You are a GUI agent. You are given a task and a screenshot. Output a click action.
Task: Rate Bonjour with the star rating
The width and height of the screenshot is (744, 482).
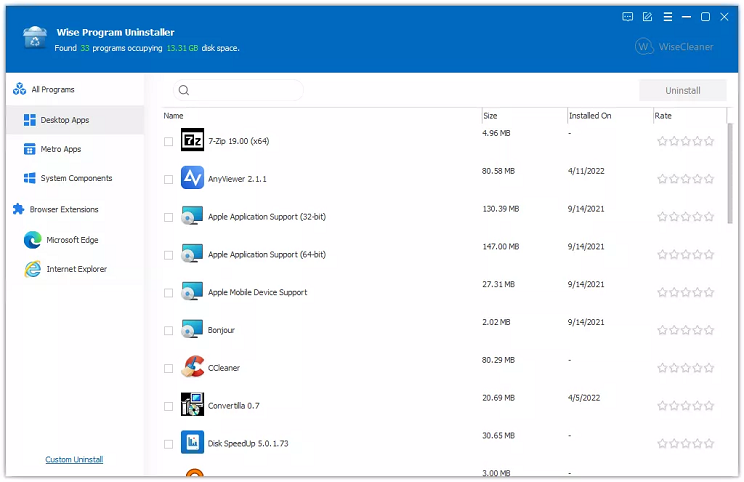tap(686, 330)
